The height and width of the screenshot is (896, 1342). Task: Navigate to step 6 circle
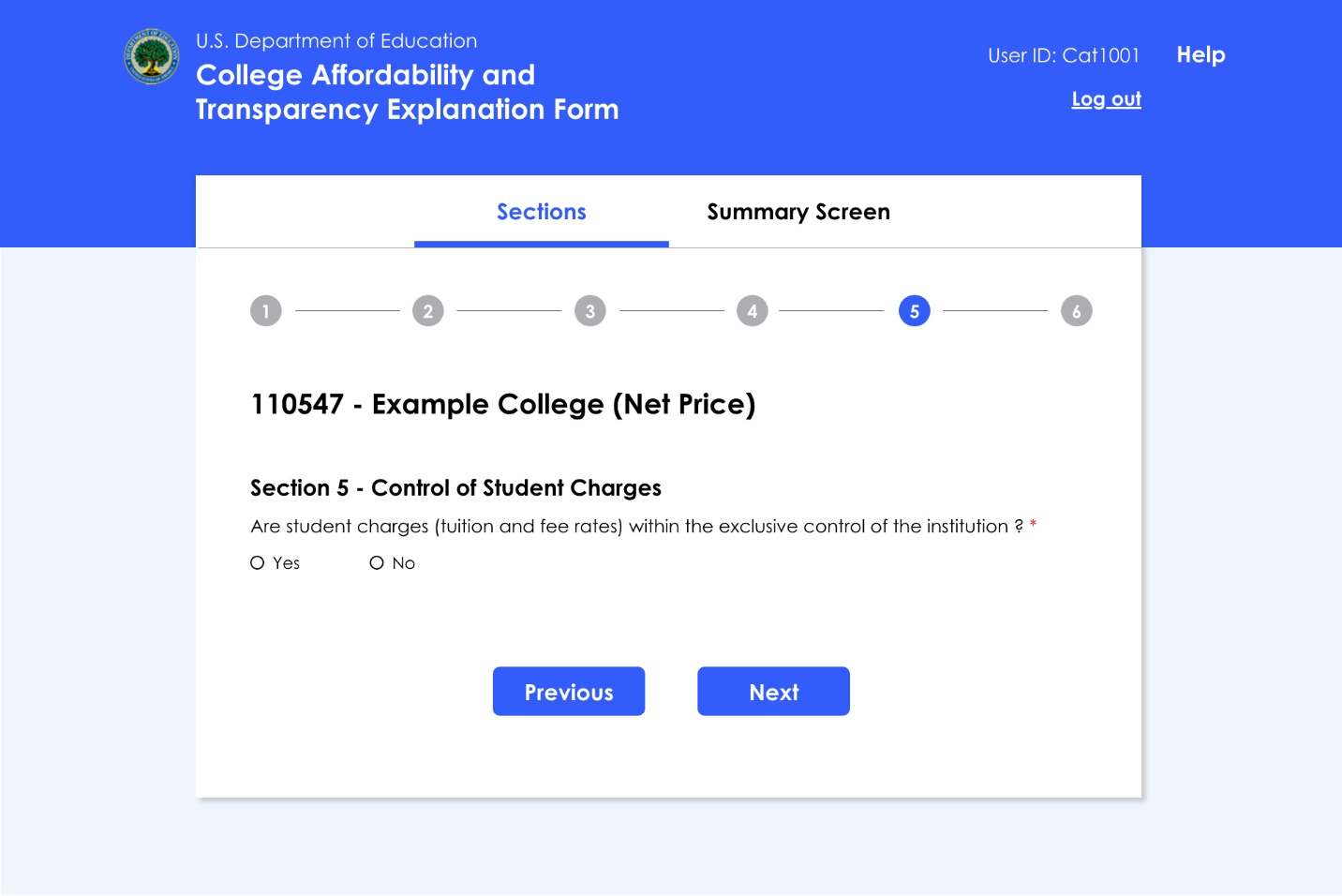tap(1077, 311)
